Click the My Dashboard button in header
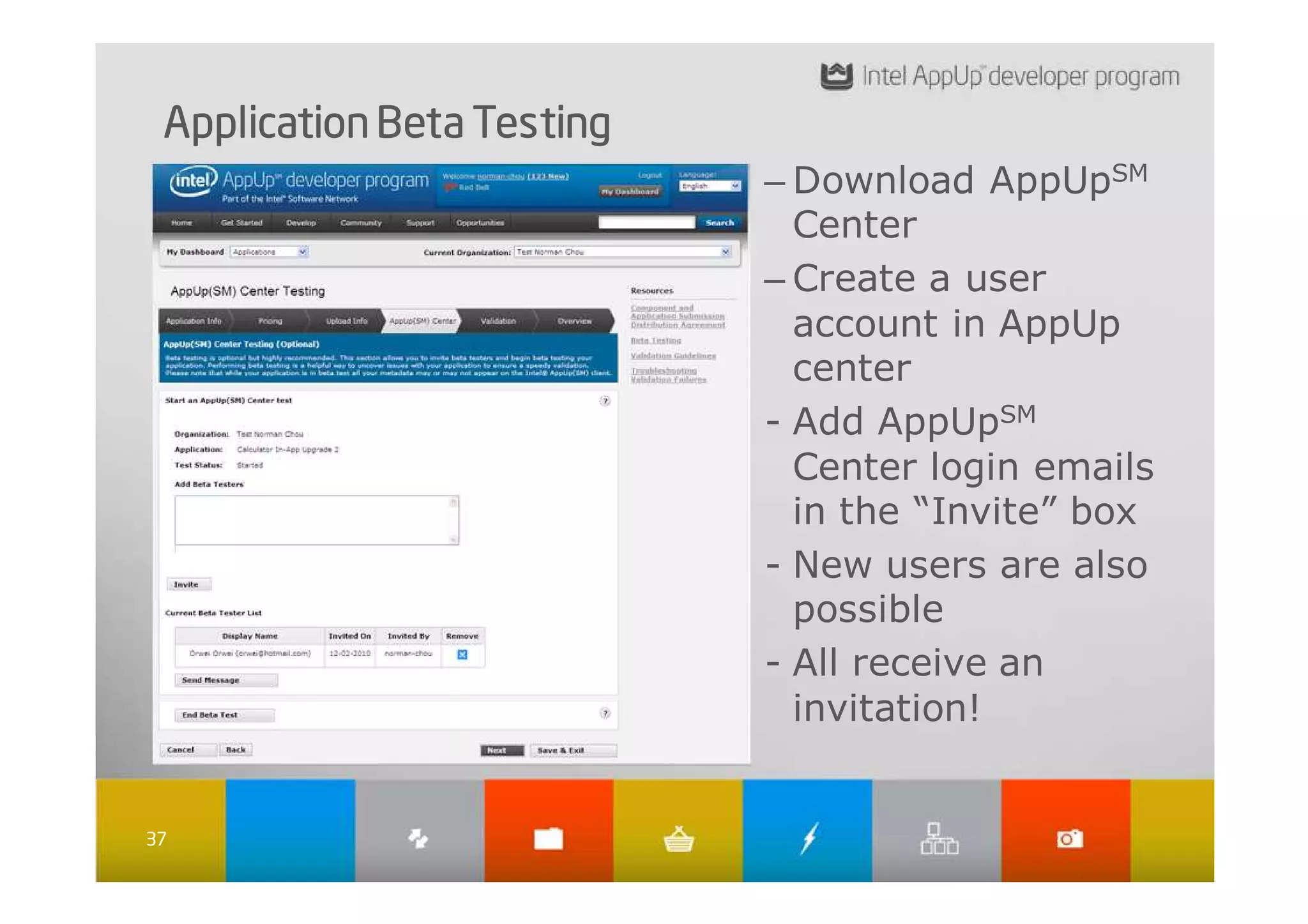Viewport: 1308px width, 924px height. click(630, 192)
